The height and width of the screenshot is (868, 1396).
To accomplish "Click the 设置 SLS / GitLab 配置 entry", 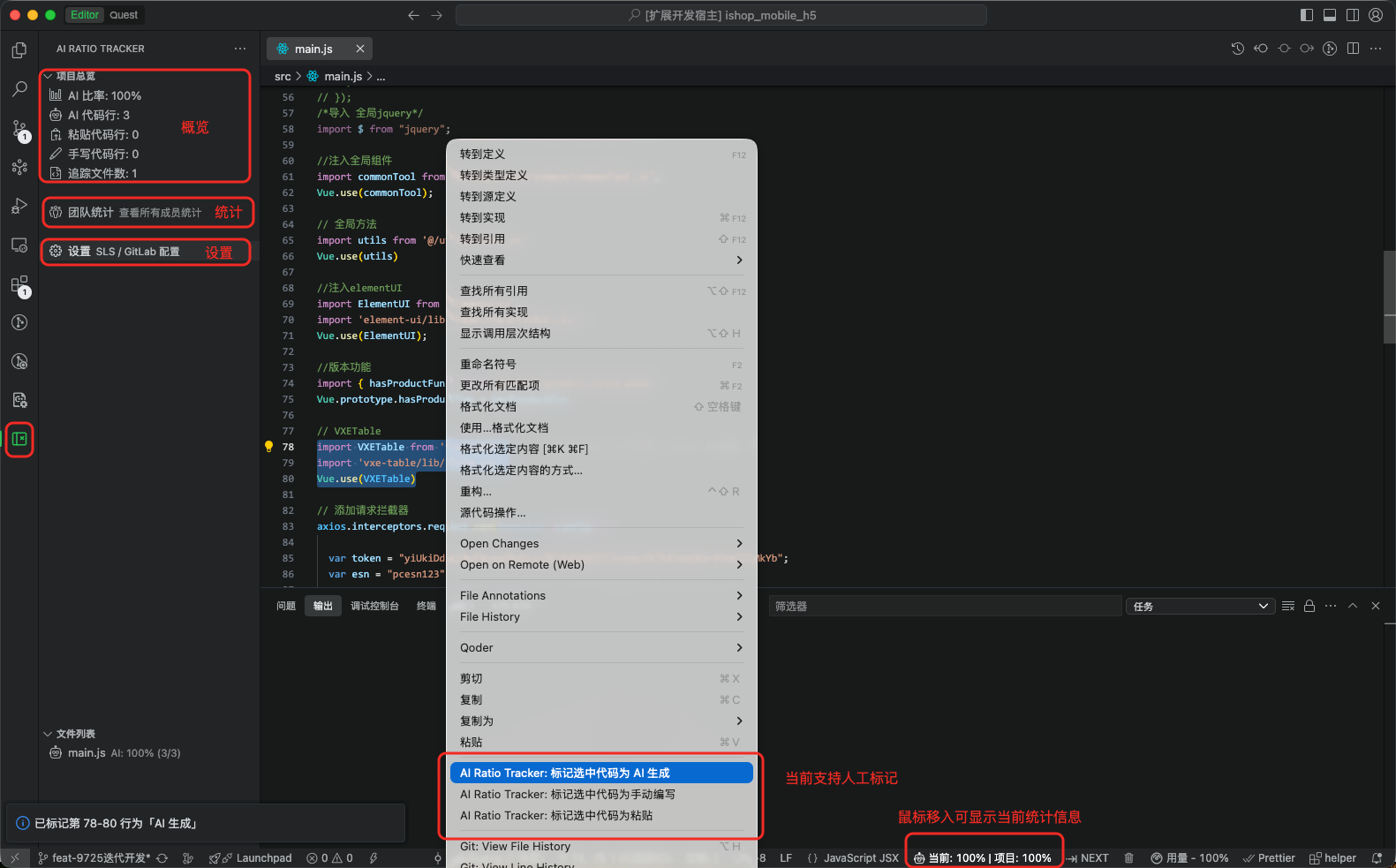I will click(x=124, y=252).
